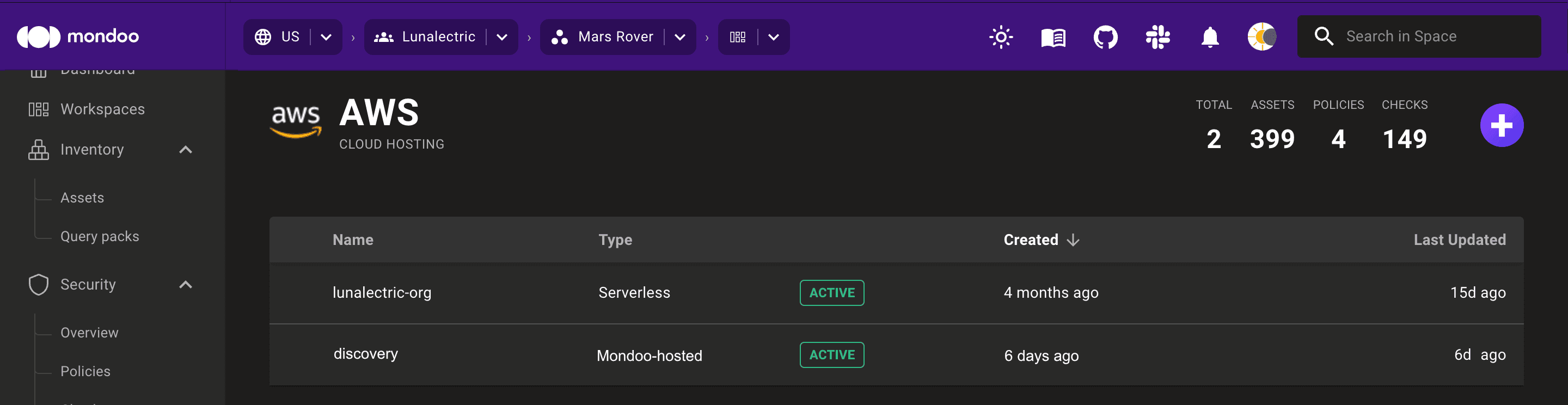The height and width of the screenshot is (405, 1568).
Task: Expand the Mars Rover space selector
Action: coord(679,36)
